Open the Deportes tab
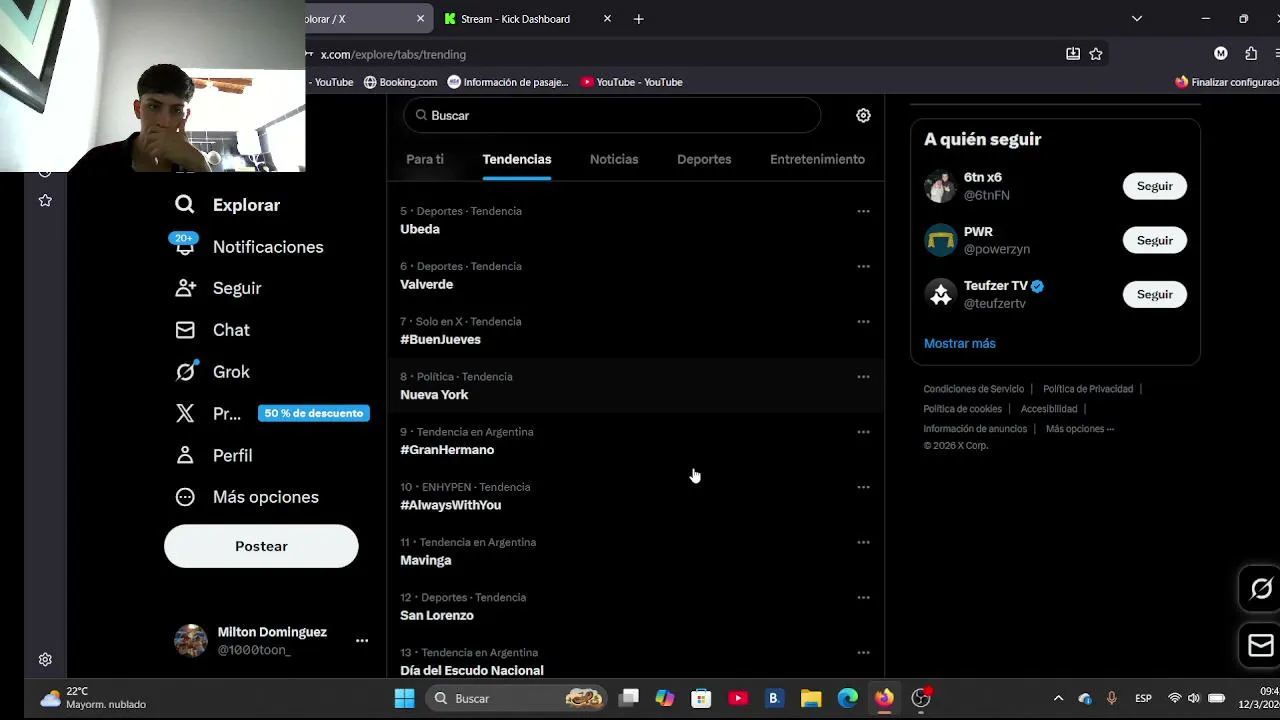Viewport: 1280px width, 720px height. coord(704,159)
